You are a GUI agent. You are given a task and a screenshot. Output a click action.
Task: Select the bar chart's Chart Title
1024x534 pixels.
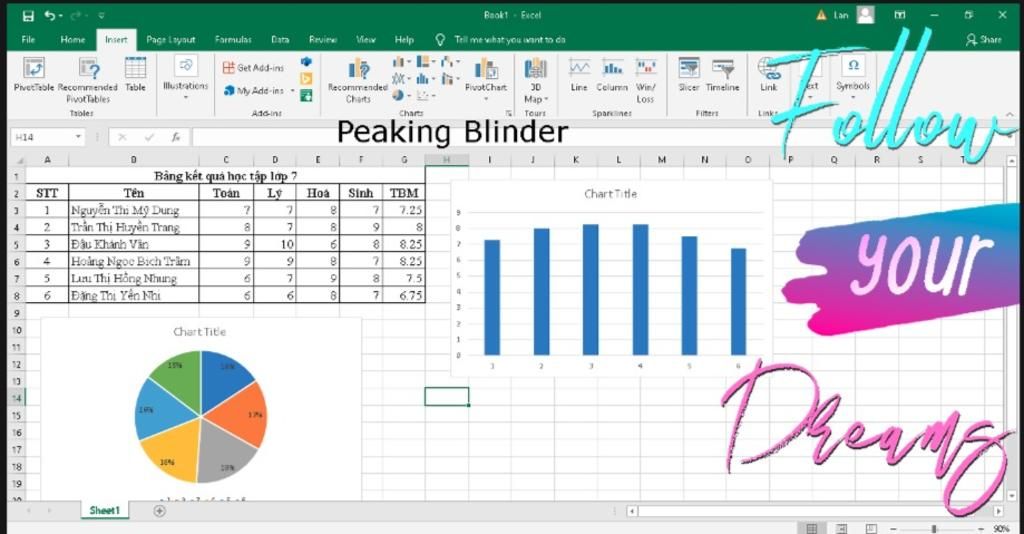coord(611,194)
